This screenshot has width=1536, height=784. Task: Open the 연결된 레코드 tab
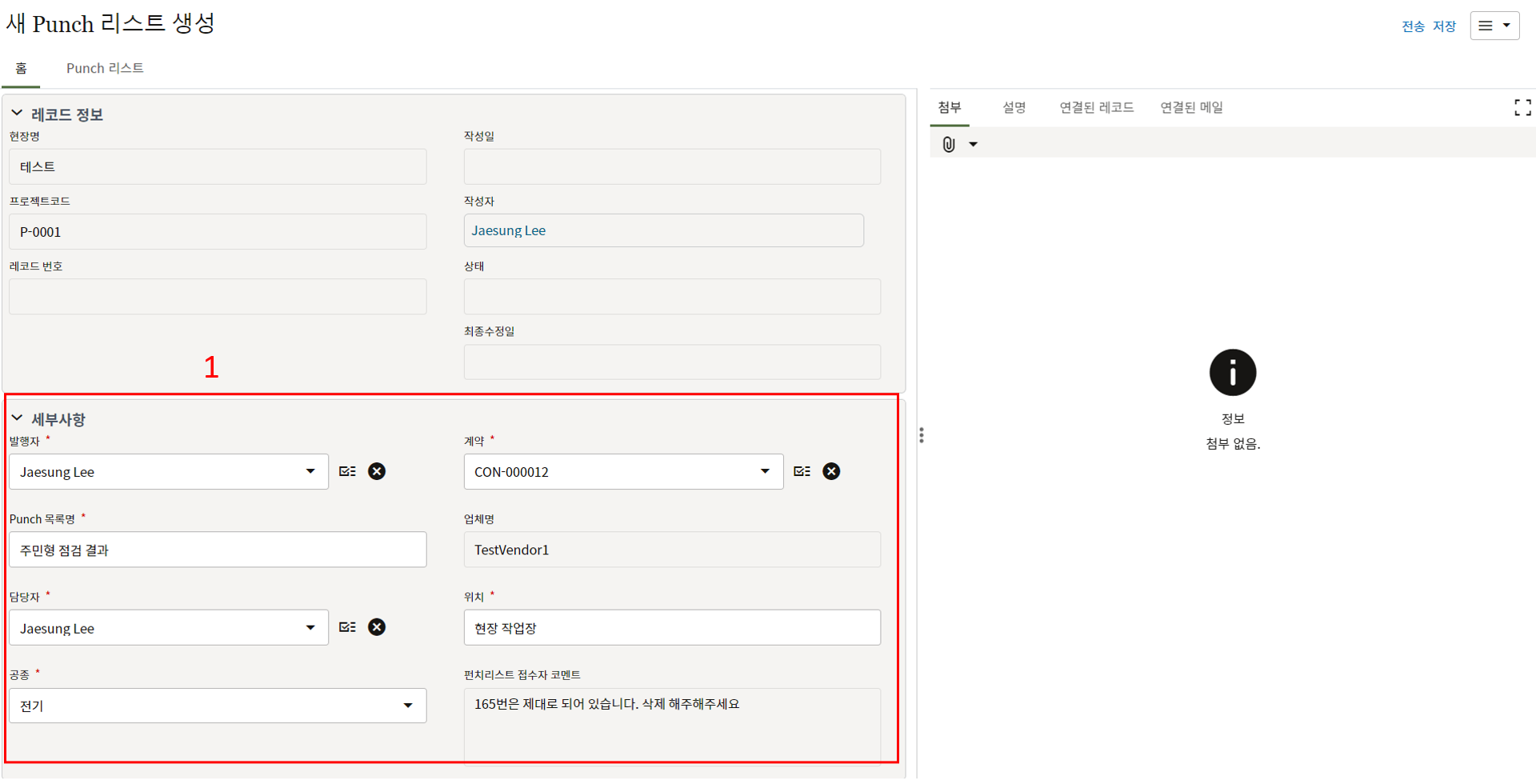point(1096,107)
